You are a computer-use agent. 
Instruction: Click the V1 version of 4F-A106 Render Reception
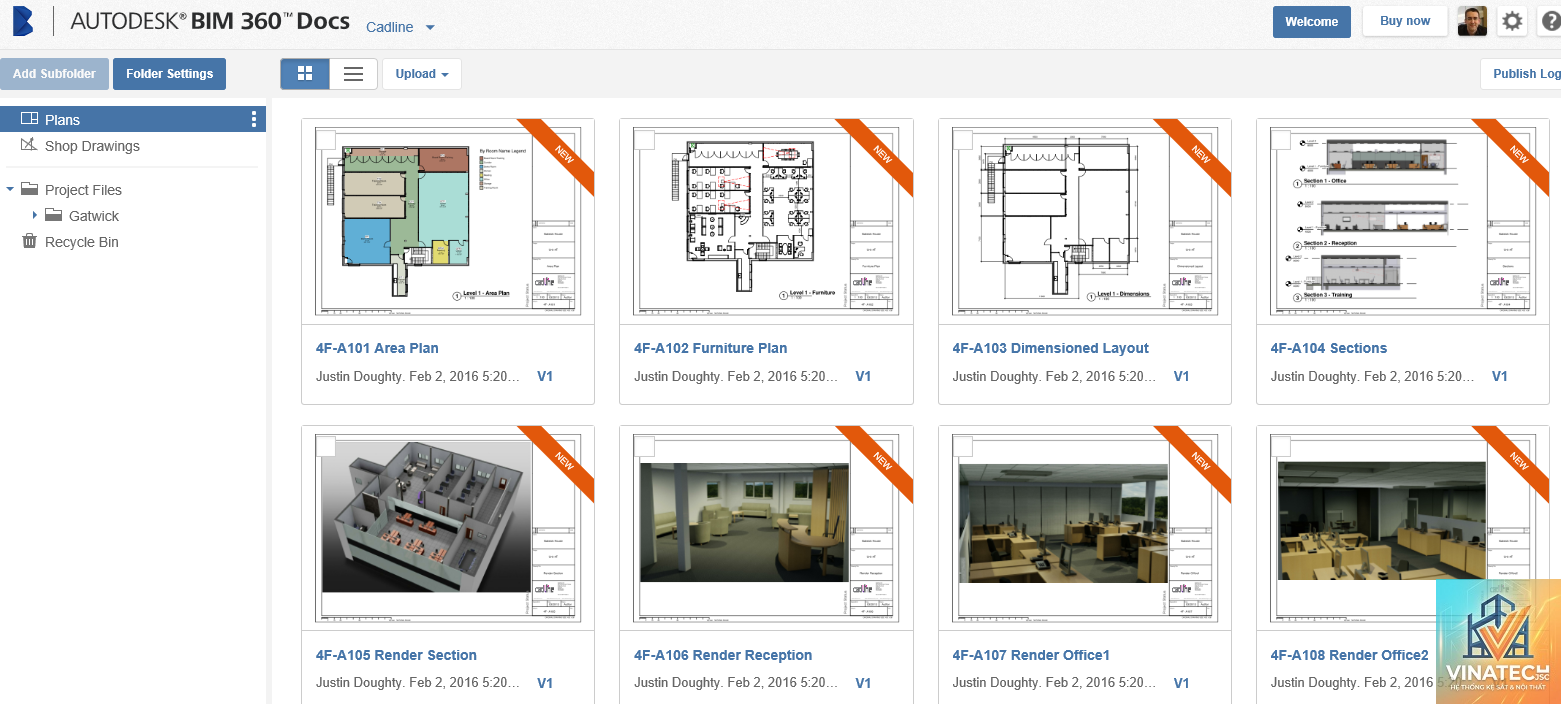click(863, 683)
